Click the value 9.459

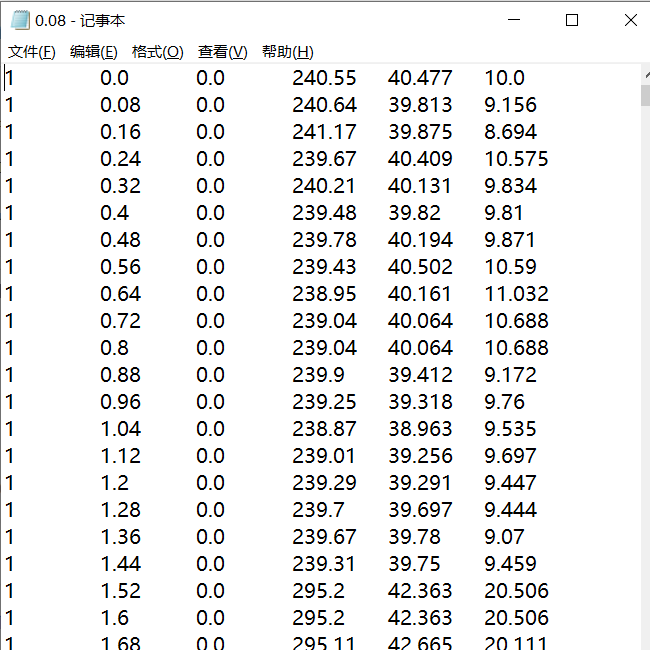[x=510, y=564]
